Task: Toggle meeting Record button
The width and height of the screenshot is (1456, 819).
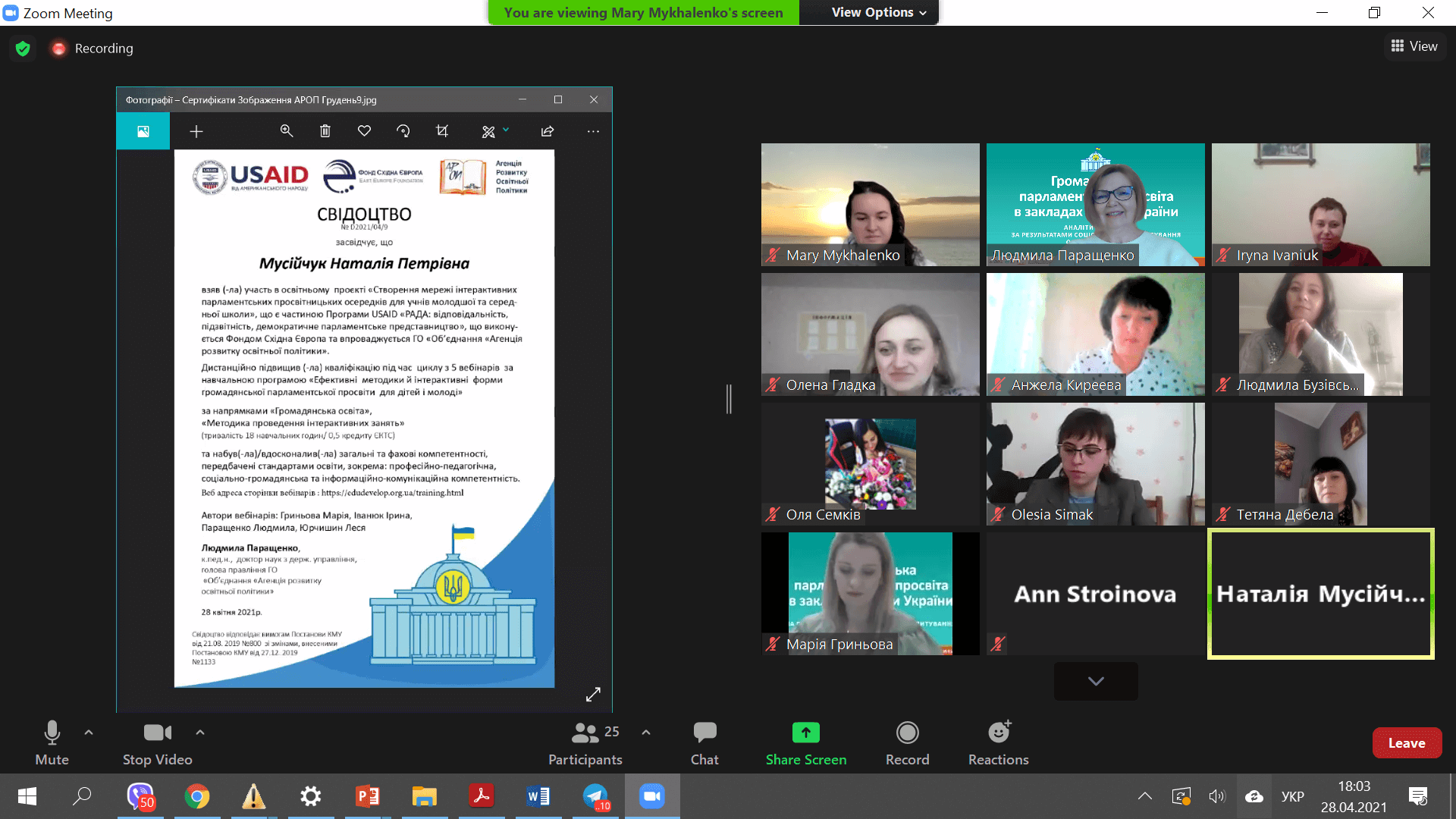Action: pos(907,742)
